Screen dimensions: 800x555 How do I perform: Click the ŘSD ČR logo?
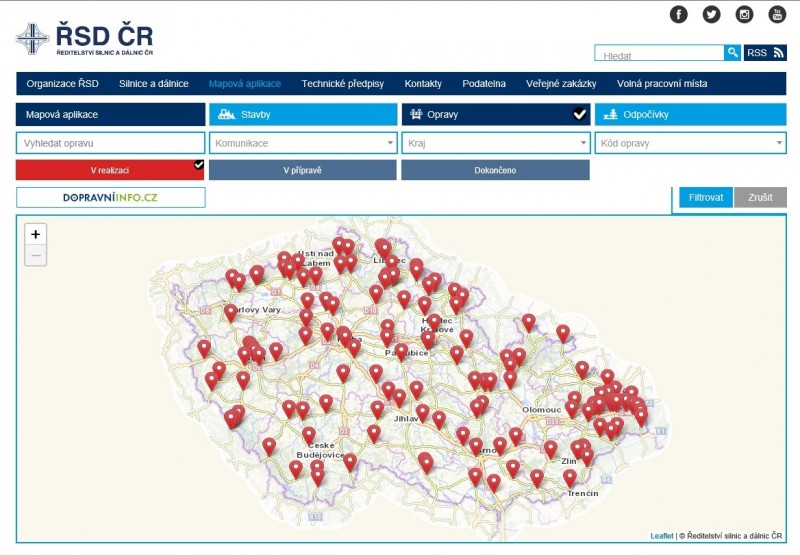(85, 38)
